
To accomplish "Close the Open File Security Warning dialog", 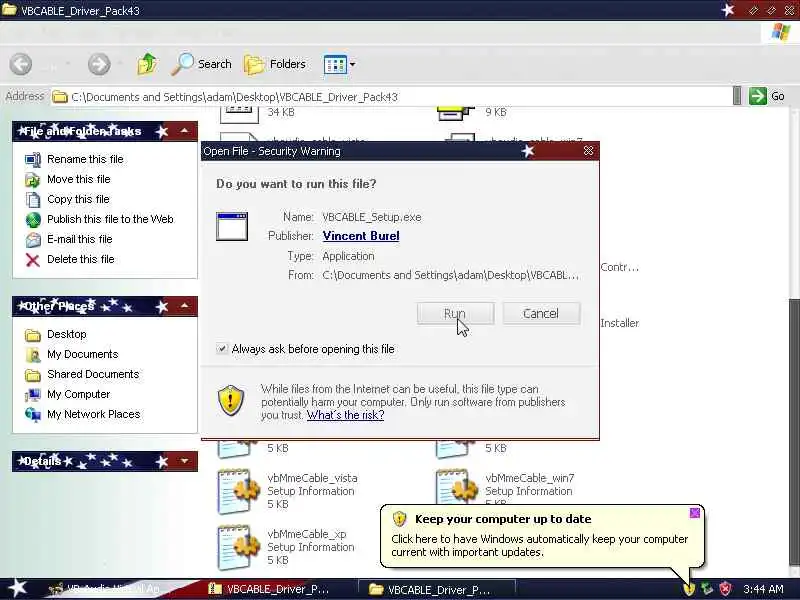I will 588,151.
